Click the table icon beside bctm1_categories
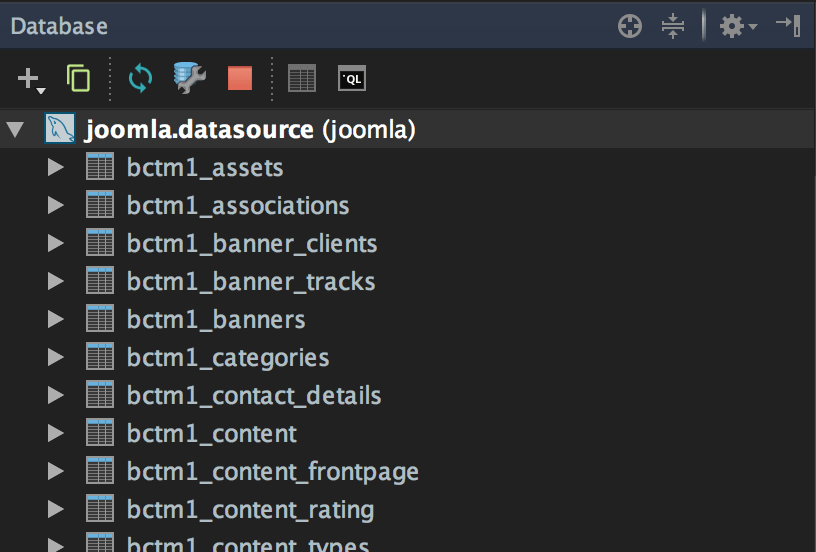 point(100,356)
